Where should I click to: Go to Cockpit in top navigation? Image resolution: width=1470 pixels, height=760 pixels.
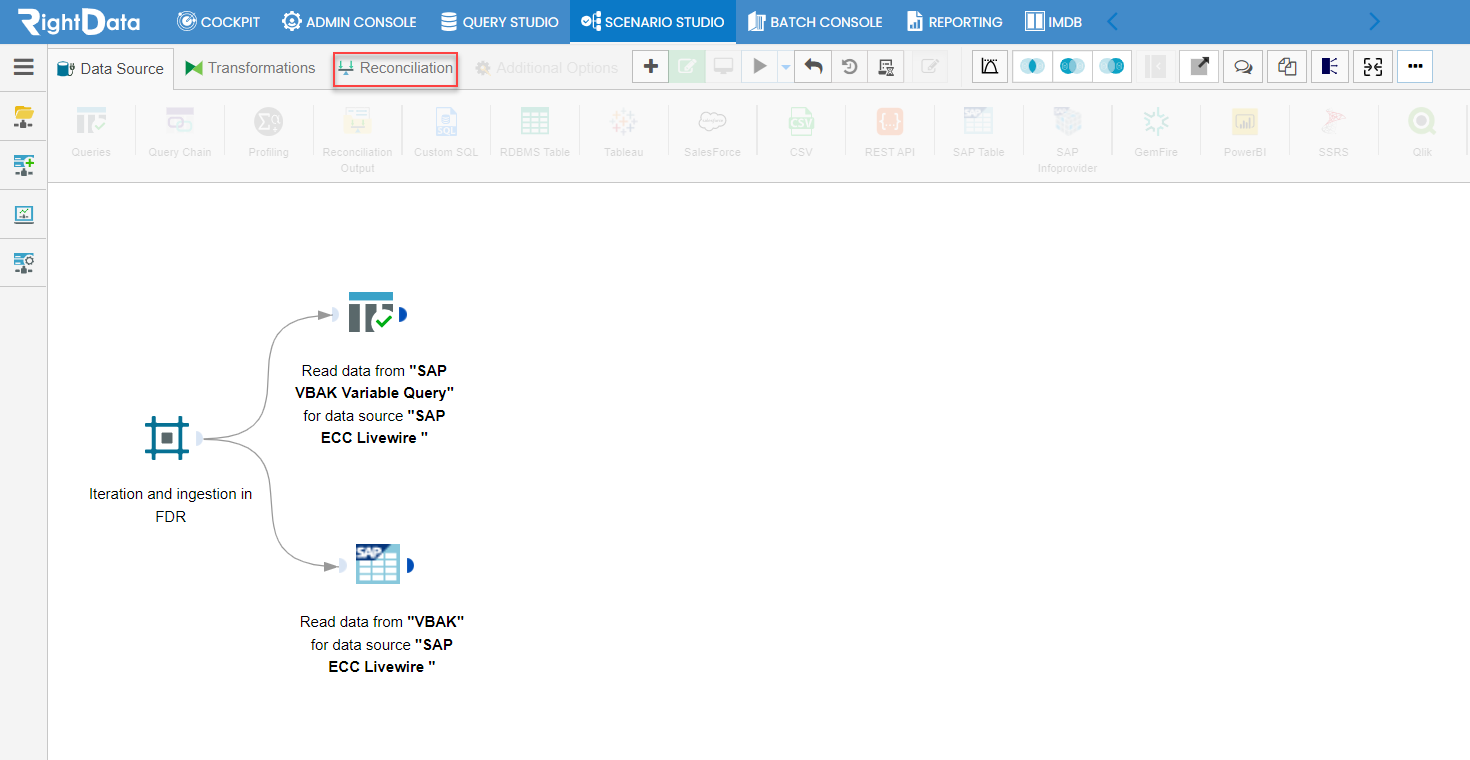coord(218,21)
